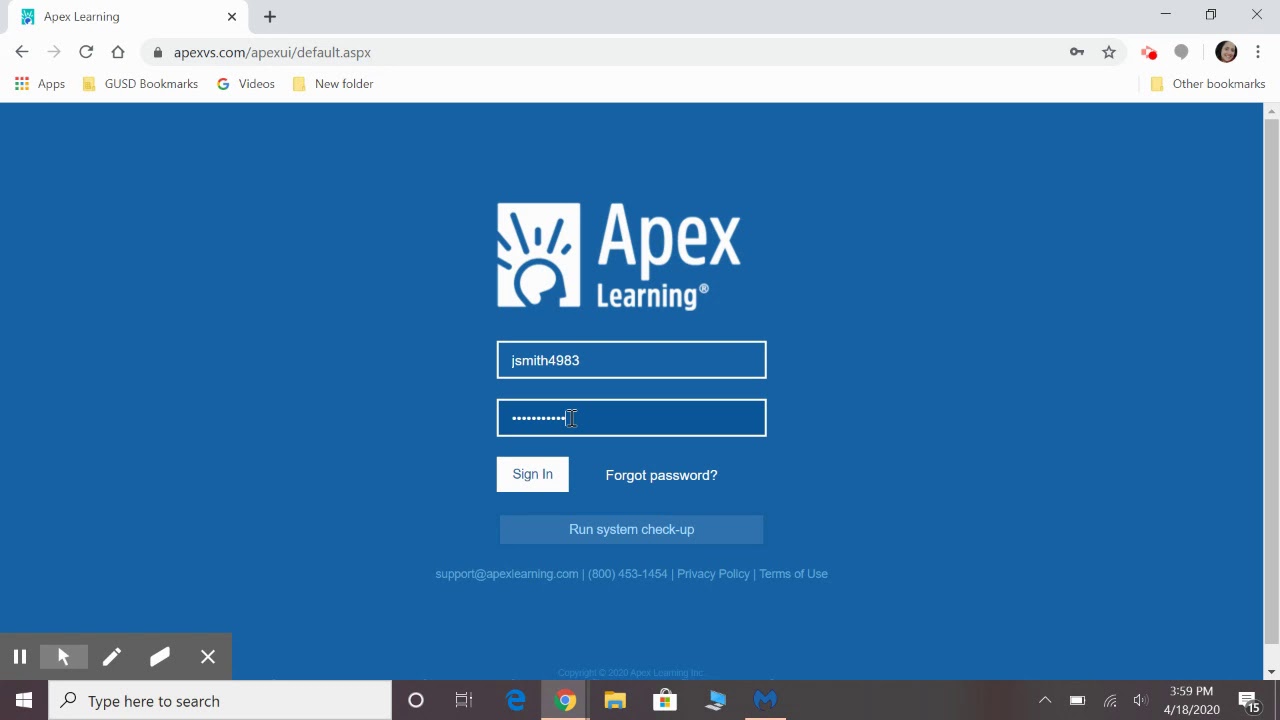This screenshot has height=720, width=1280.
Task: Select the recorder pen drawing tool
Action: (x=112, y=657)
